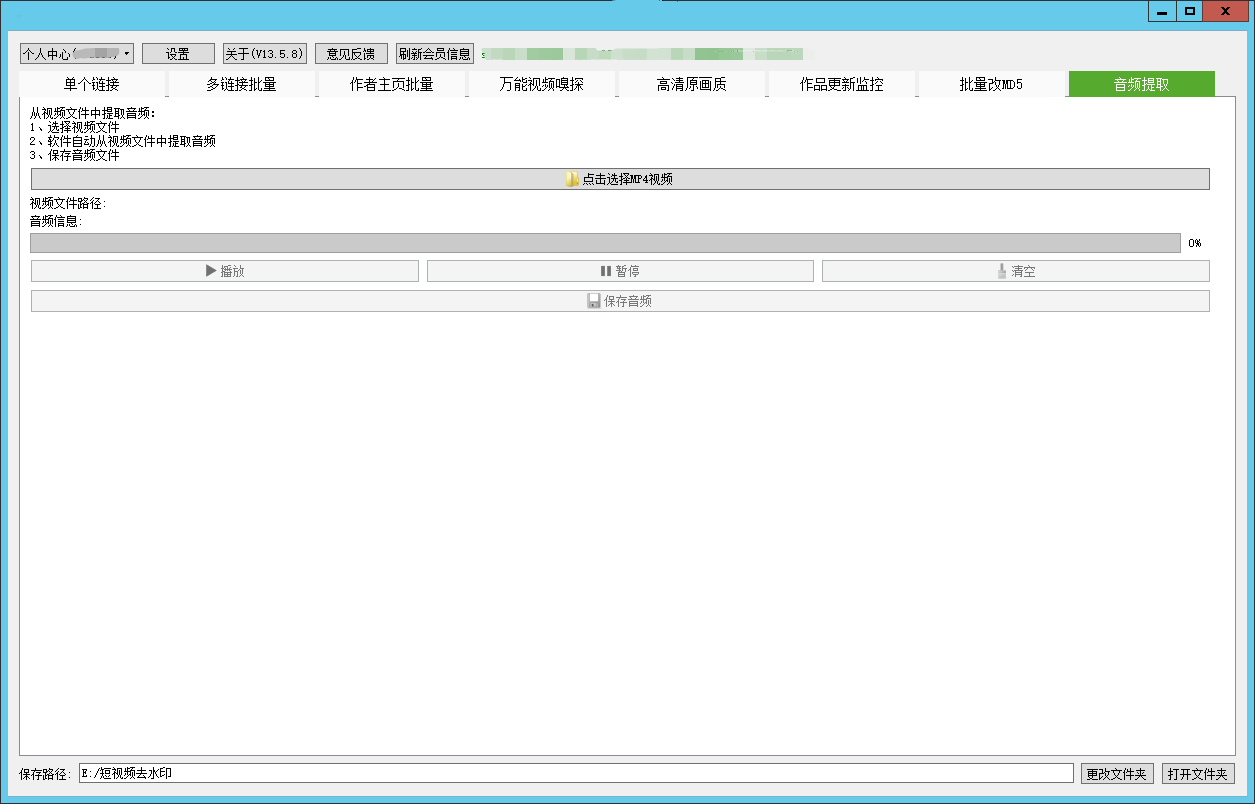Open the 作者主页批量 tab
Image resolution: width=1255 pixels, height=804 pixels.
pyautogui.click(x=391, y=85)
